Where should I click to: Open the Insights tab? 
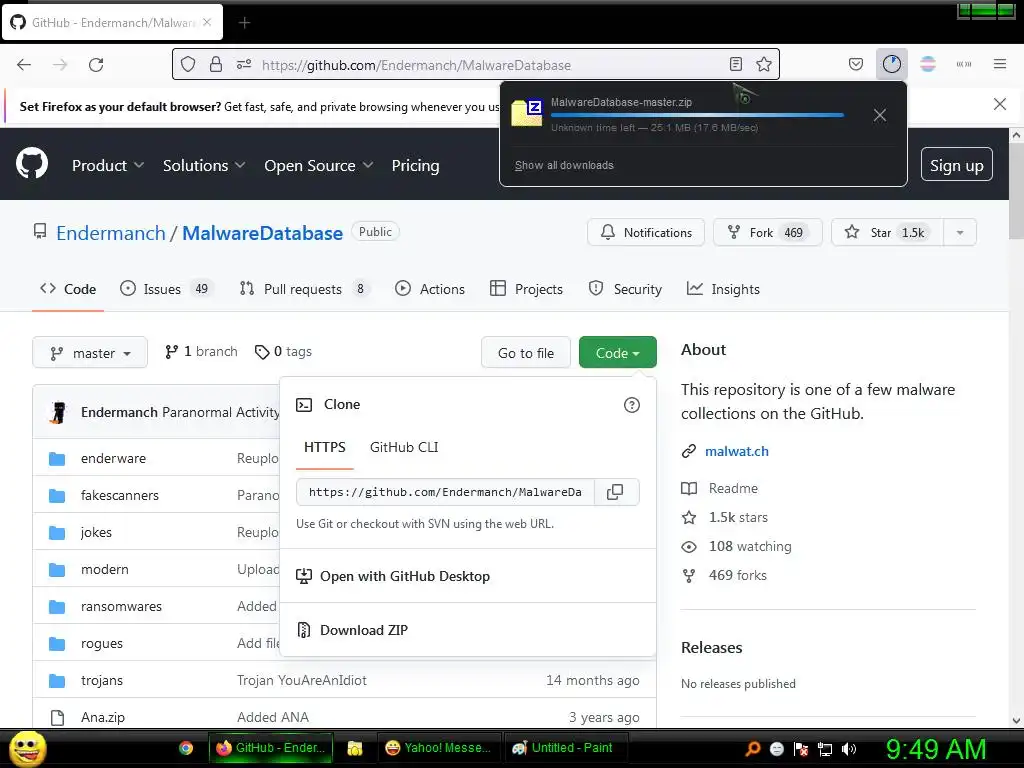point(723,289)
